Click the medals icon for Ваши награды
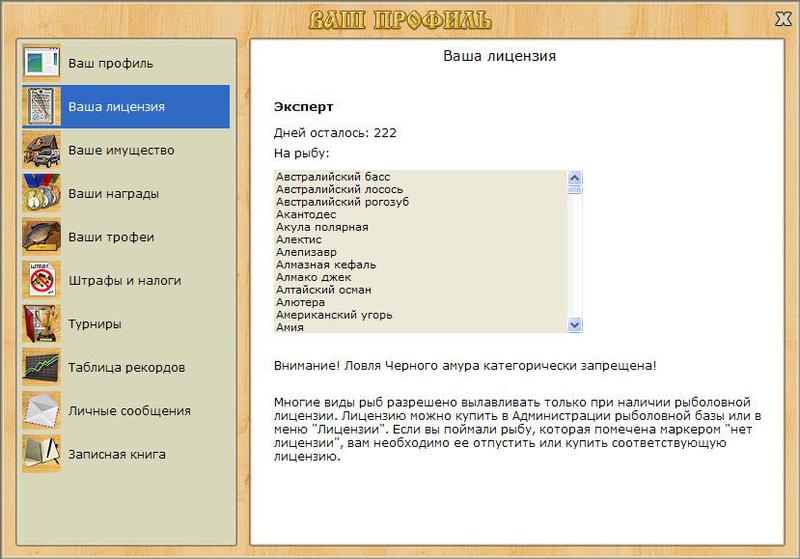This screenshot has height=559, width=800. [41, 193]
